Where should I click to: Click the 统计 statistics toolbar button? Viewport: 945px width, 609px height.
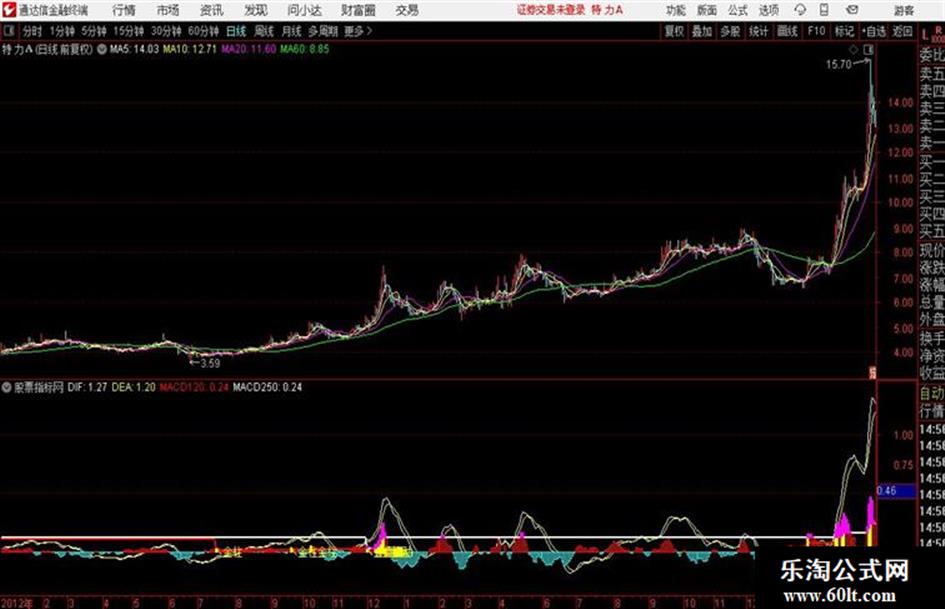[758, 31]
